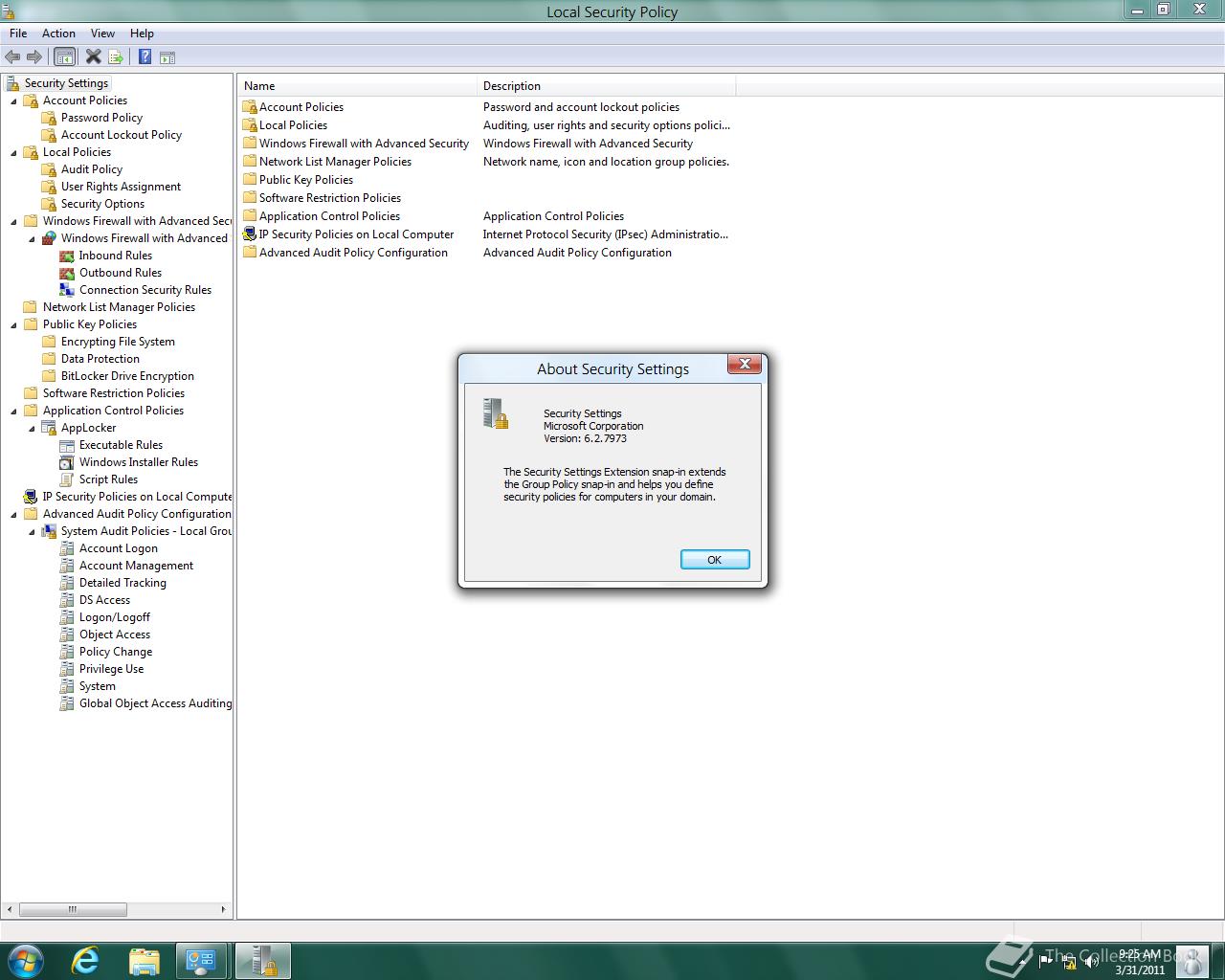Screen dimensions: 1225x980
Task: Click the tree pane horizontal scrollbar thumb
Action: [x=73, y=909]
